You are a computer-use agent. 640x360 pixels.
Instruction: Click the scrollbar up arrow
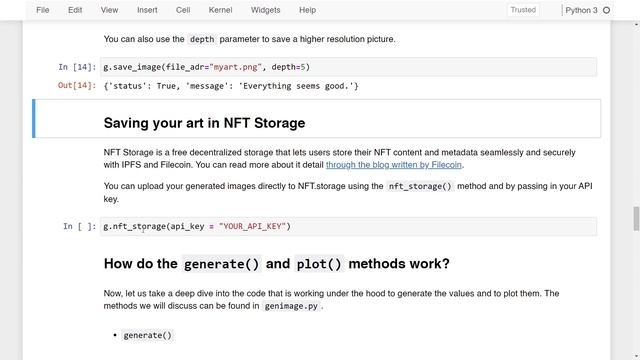[x=636, y=24]
